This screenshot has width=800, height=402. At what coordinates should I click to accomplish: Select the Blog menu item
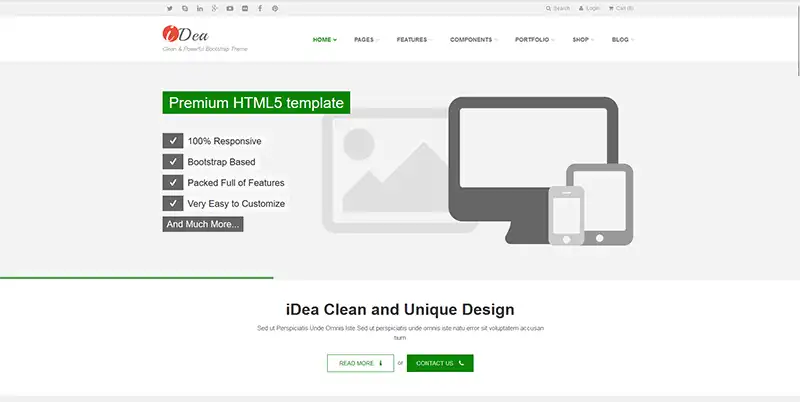(x=622, y=40)
